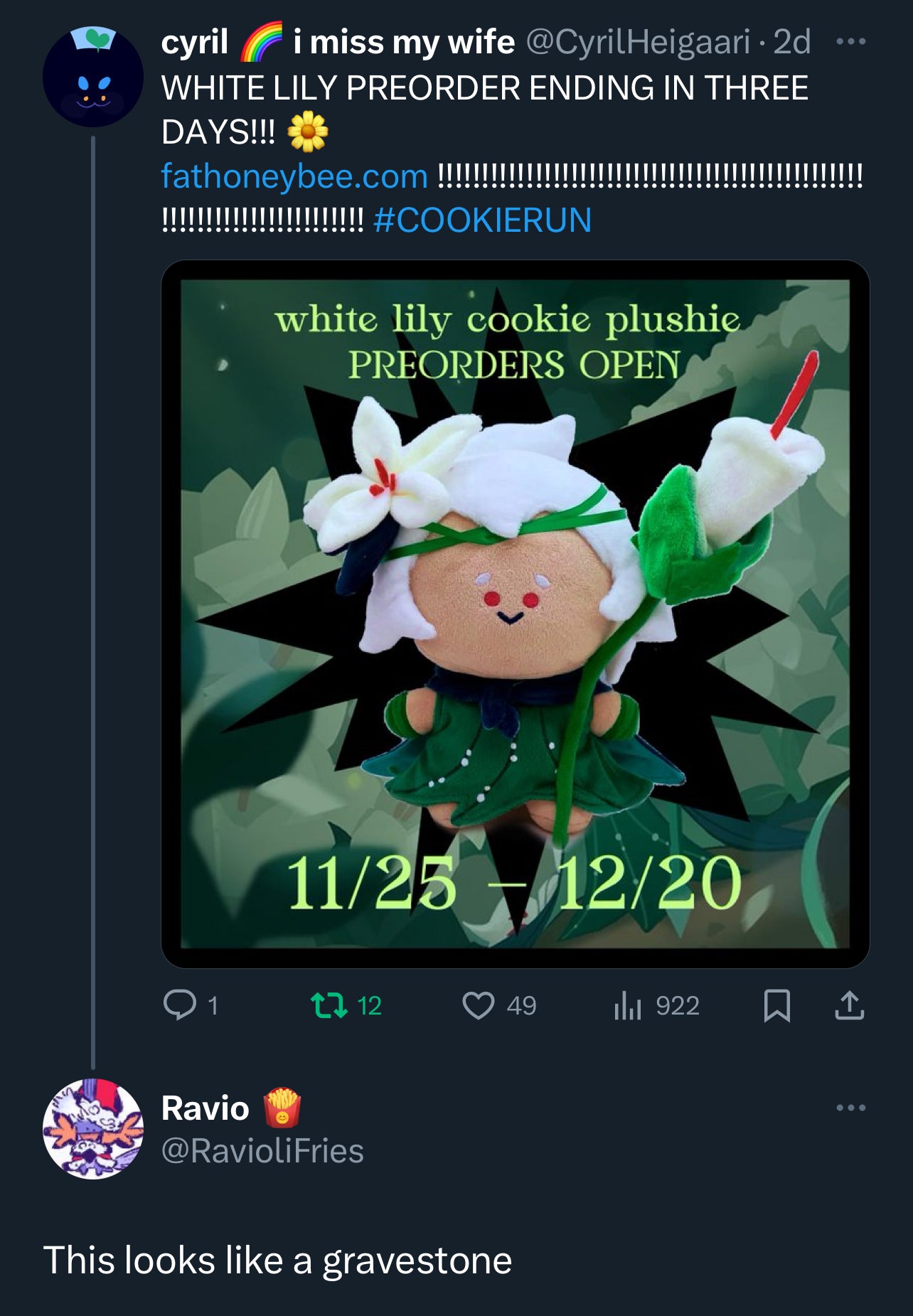Visit the @RavioliFries profile handle
This screenshot has height=1316, width=913.
[262, 1150]
